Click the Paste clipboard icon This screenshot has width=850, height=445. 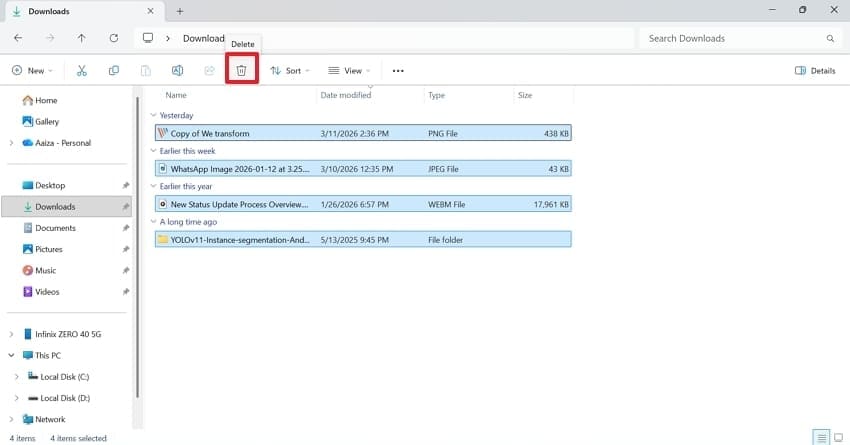pyautogui.click(x=146, y=70)
